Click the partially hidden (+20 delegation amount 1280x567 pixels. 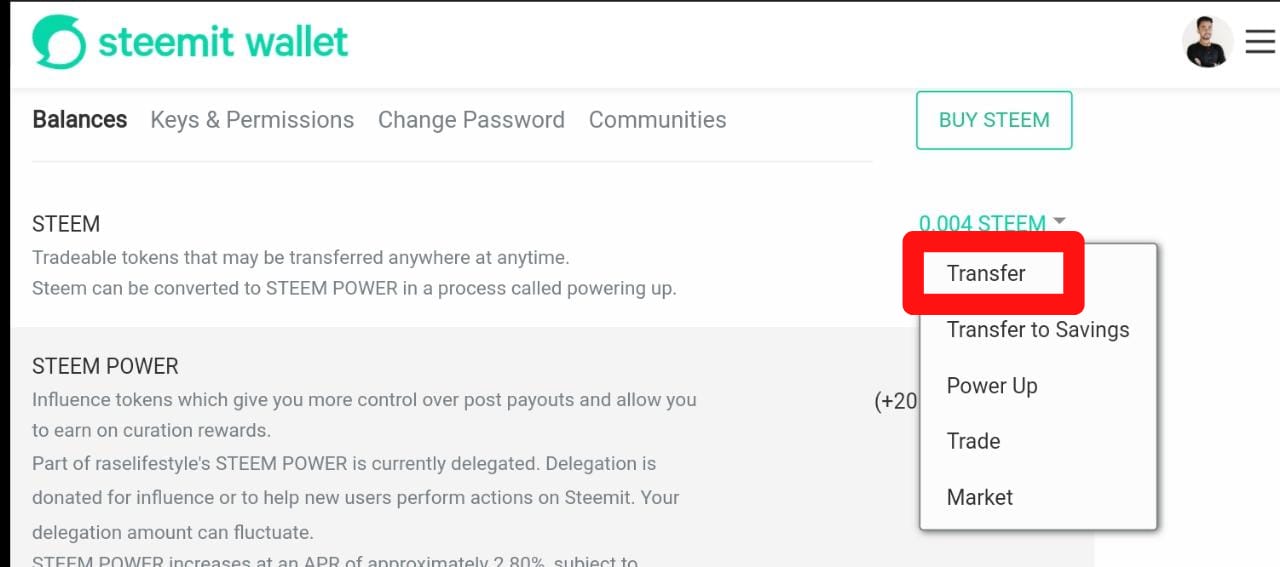[896, 401]
